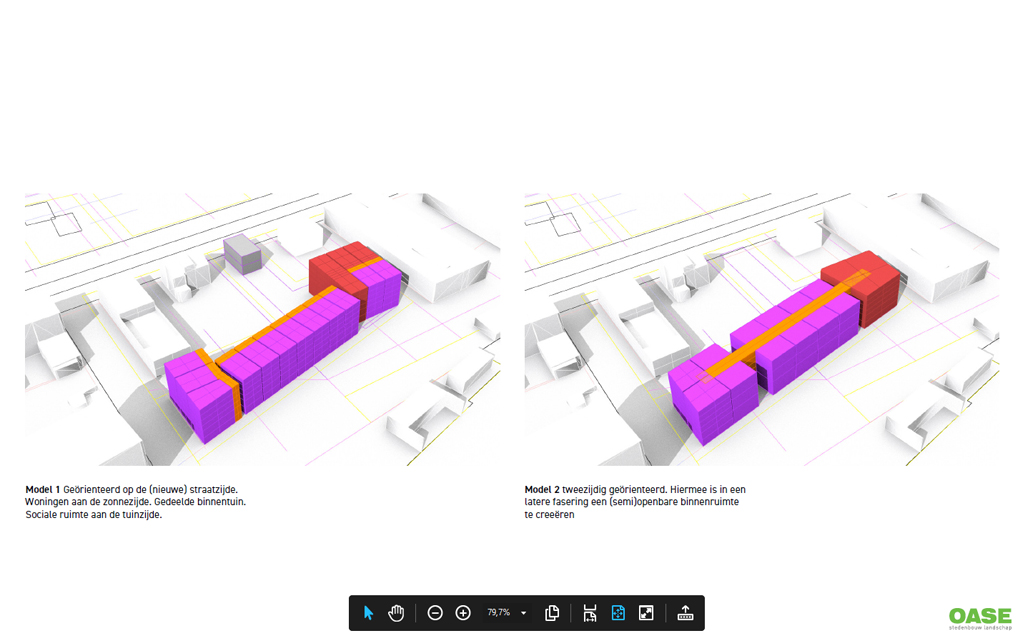Click the OASE logo
Image resolution: width=1024 pixels, height=634 pixels.
pyautogui.click(x=980, y=617)
